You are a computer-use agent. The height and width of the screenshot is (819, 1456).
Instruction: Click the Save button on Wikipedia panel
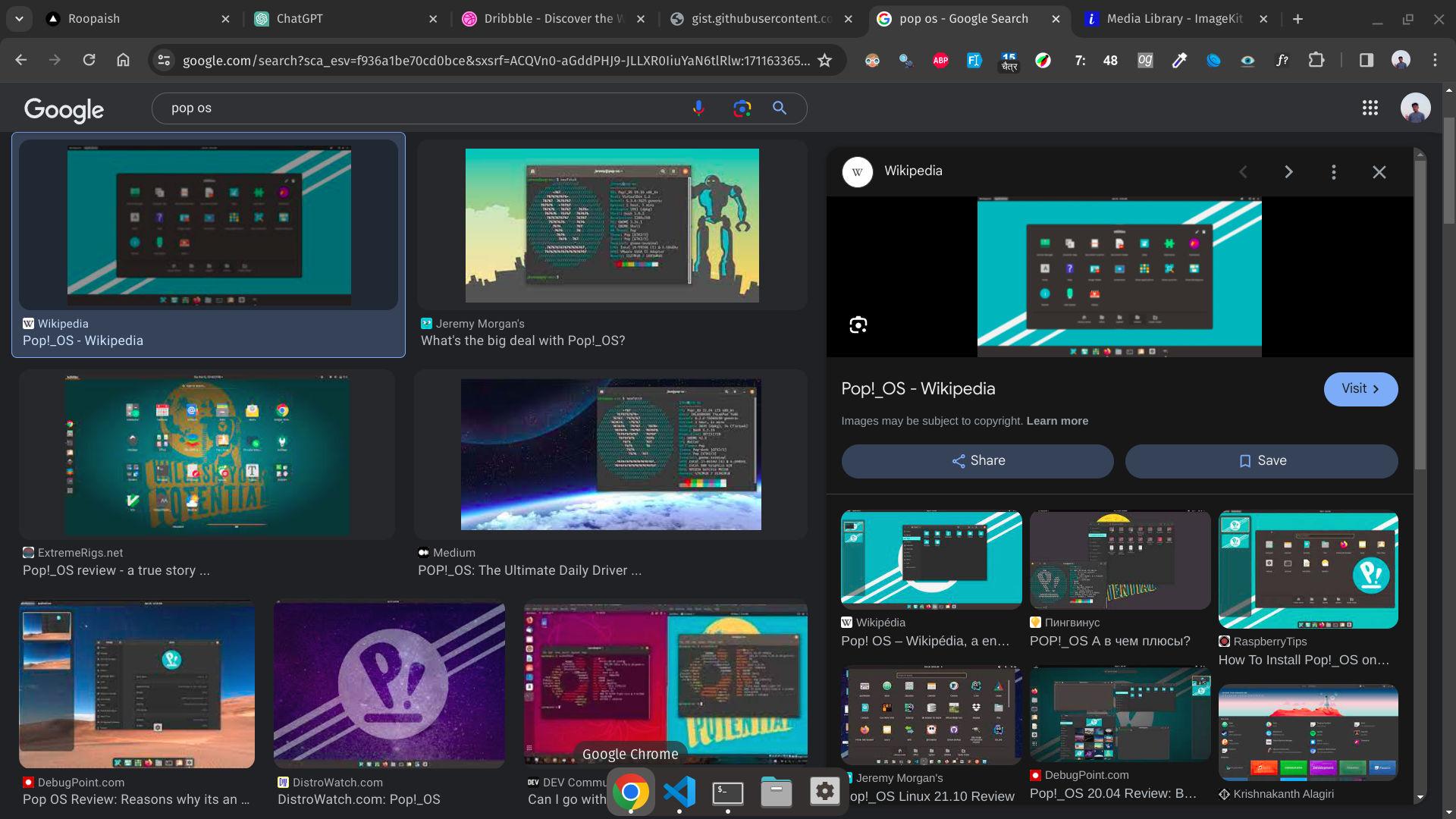point(1261,460)
